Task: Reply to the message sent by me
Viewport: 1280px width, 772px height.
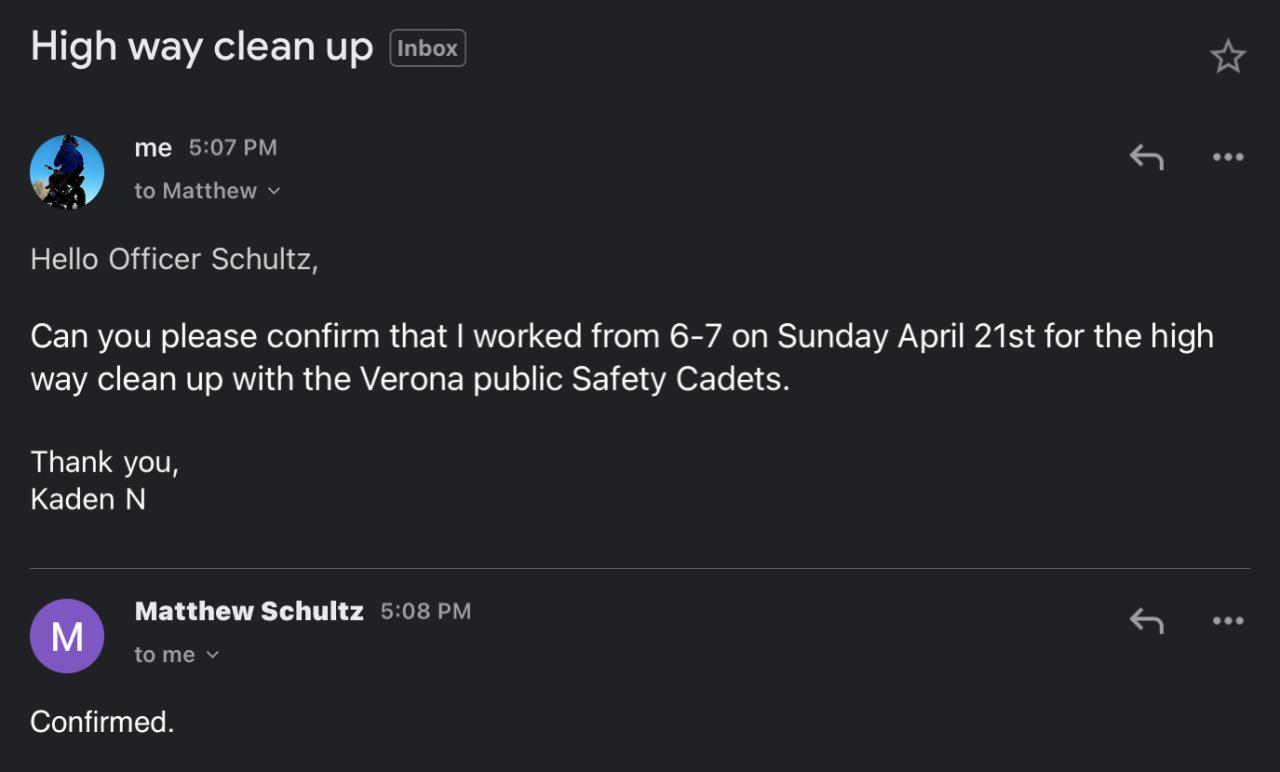Action: click(1146, 157)
